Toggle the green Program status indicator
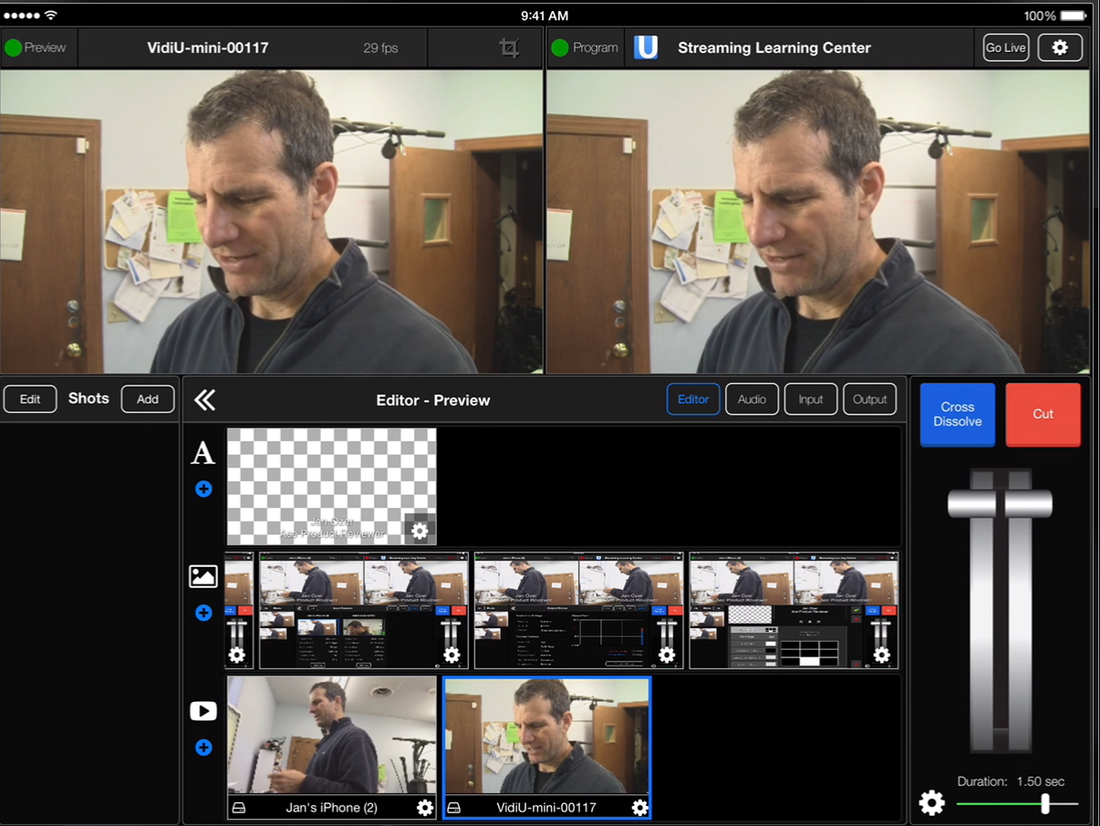 pyautogui.click(x=559, y=47)
